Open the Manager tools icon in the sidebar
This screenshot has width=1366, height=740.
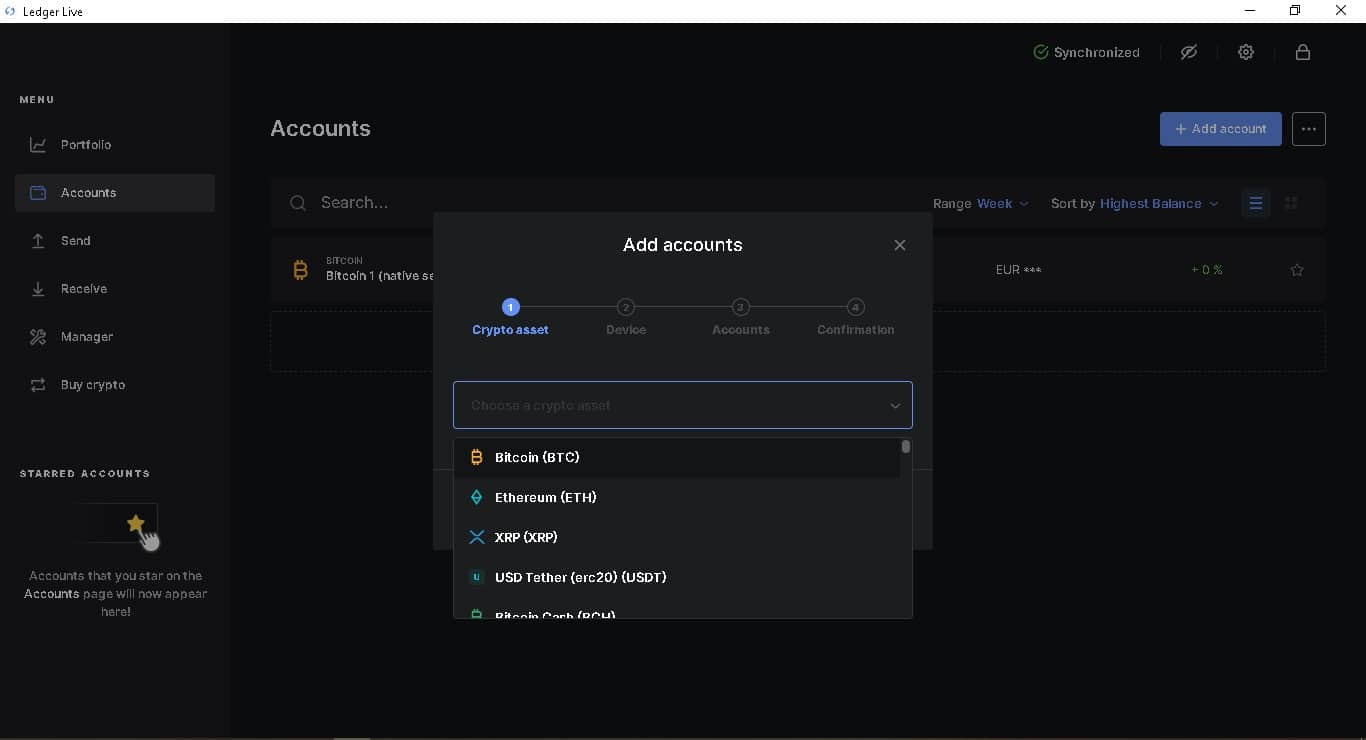38,337
